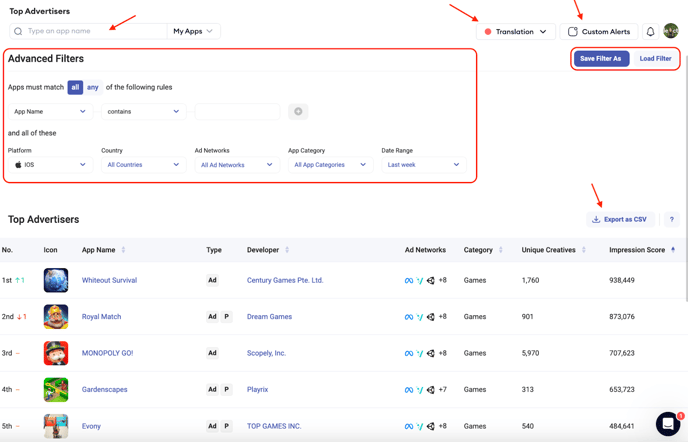Open the My Apps dropdown
688x442 pixels.
coord(193,31)
